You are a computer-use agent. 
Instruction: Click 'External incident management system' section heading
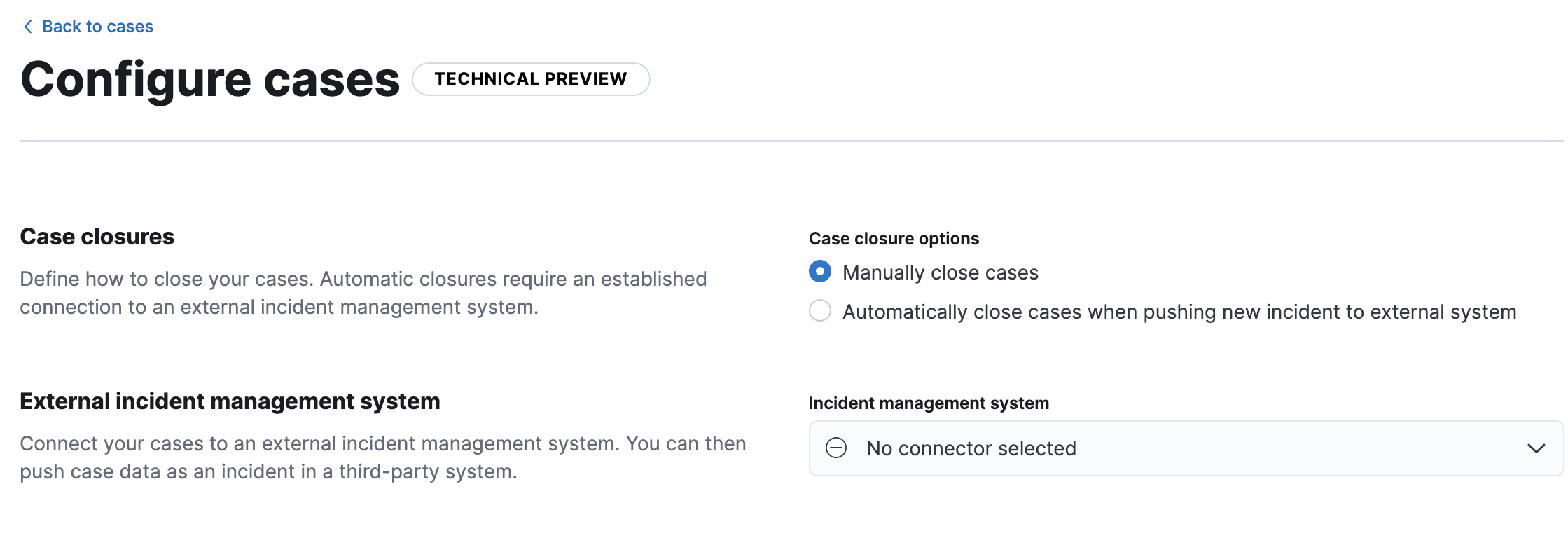tap(230, 401)
